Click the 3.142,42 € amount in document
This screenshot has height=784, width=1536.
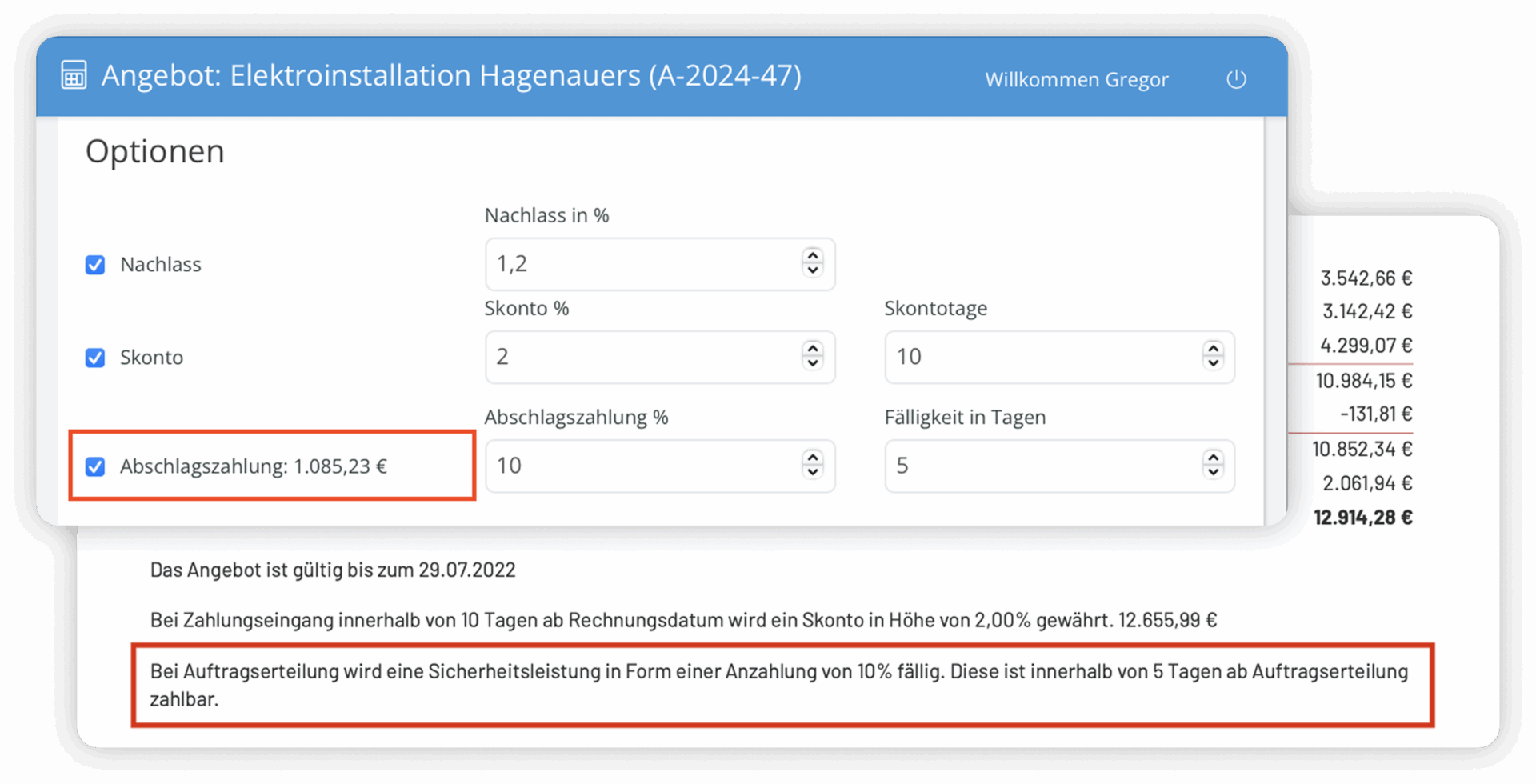(1367, 310)
